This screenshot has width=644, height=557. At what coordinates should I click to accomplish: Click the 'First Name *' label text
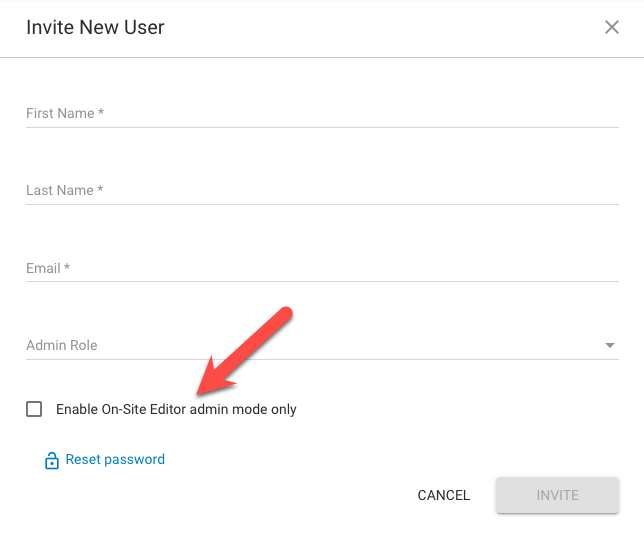(x=65, y=113)
